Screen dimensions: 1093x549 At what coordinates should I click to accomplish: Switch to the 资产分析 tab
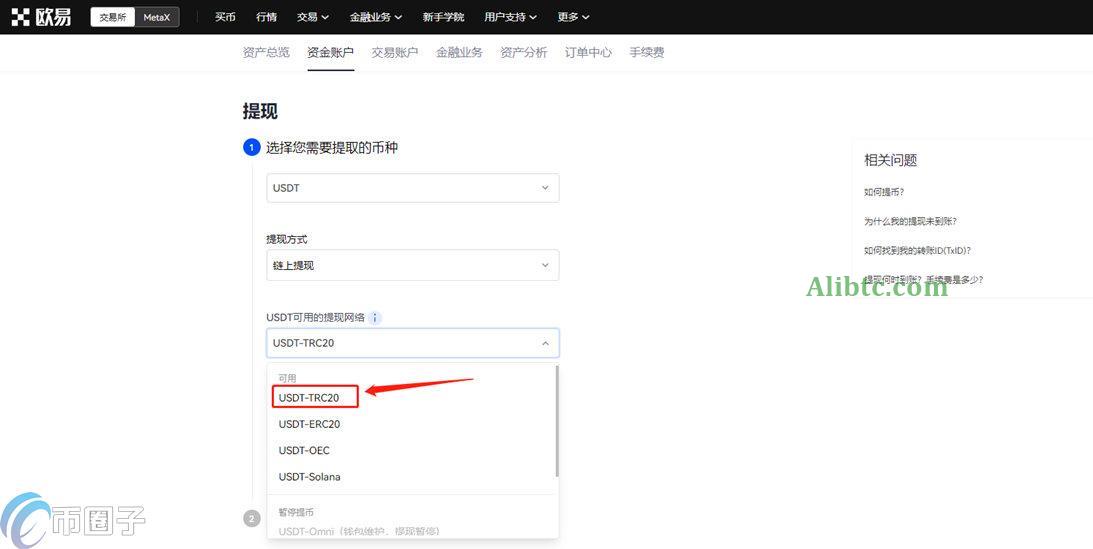click(523, 52)
